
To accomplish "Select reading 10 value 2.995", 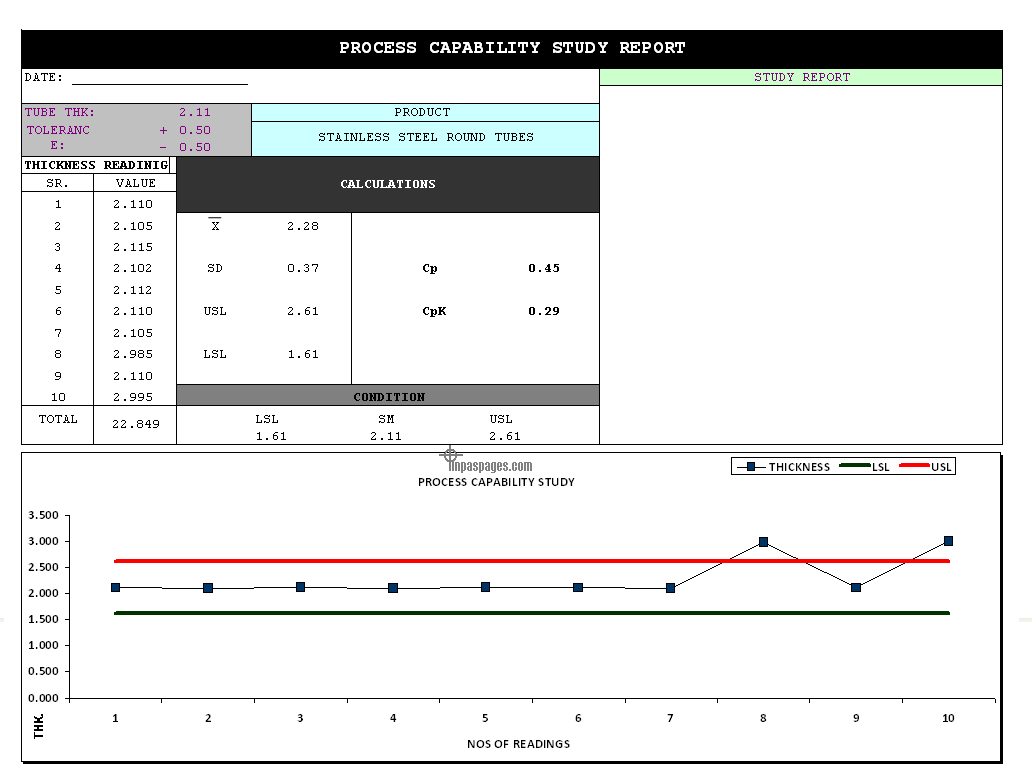I will click(133, 397).
